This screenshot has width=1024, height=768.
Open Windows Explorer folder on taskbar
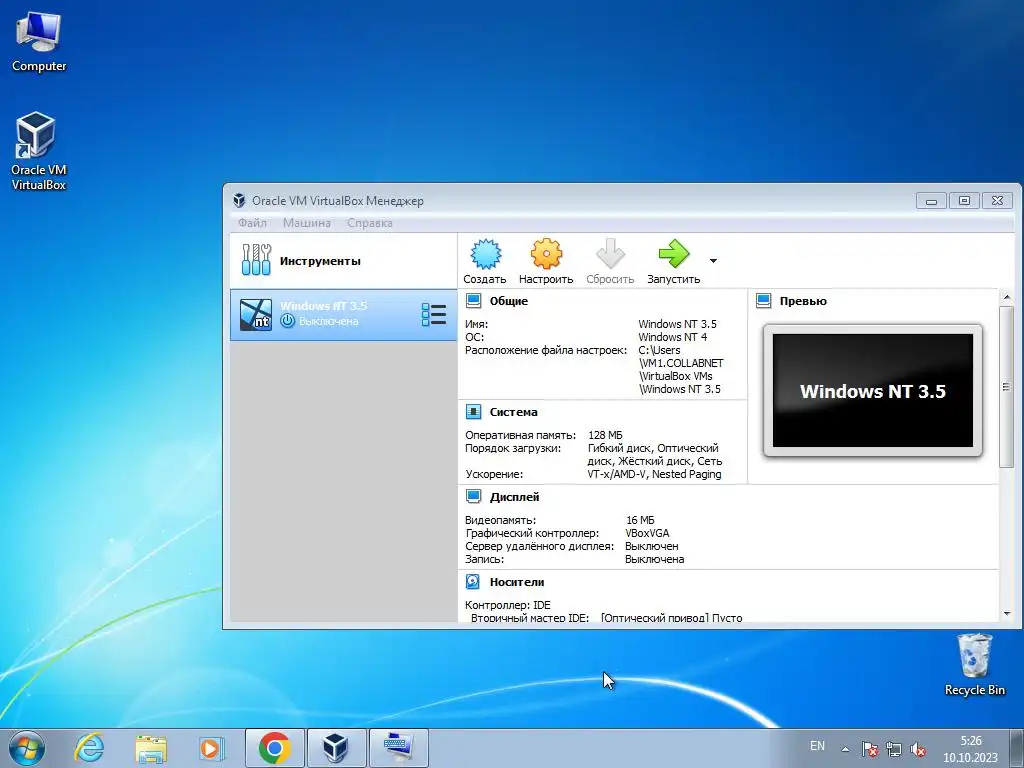point(151,748)
